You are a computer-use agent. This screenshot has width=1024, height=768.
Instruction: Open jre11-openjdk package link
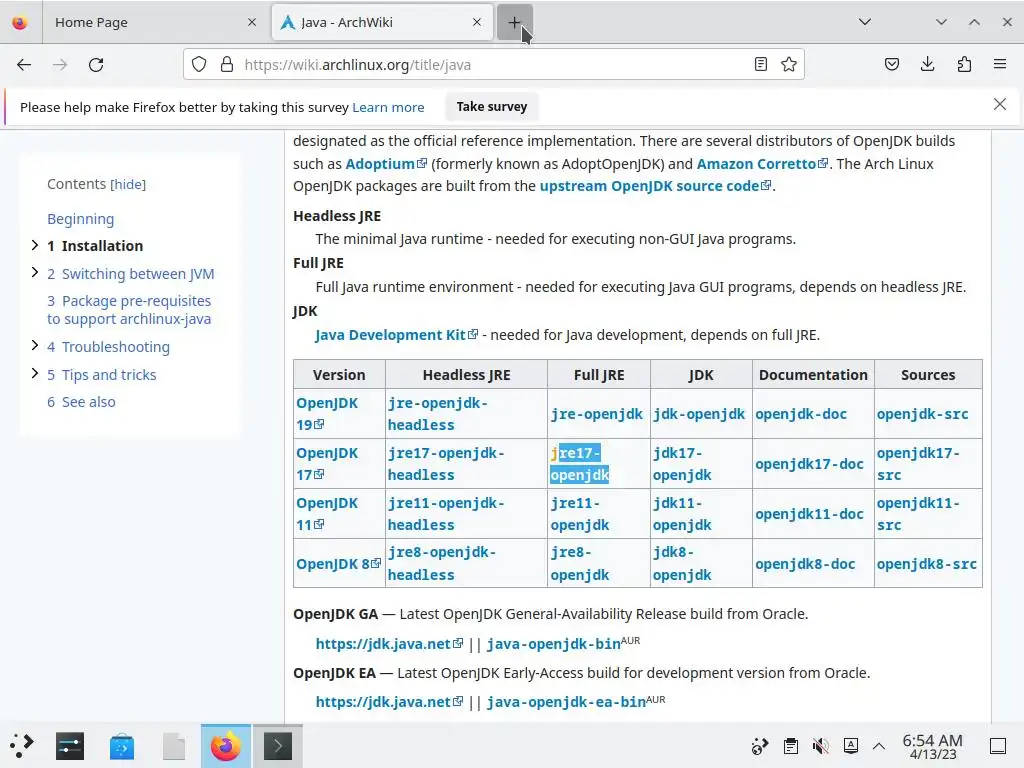(x=580, y=514)
